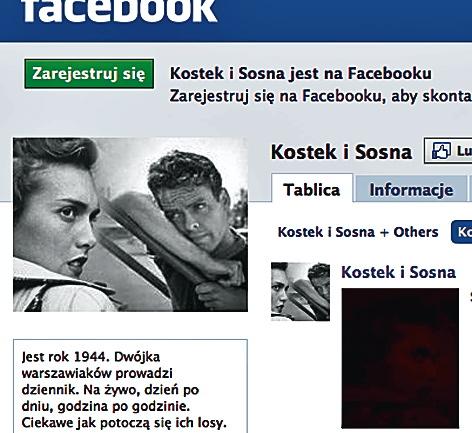
Task: Click the partially visible tab after Informacje
Action: [x=470, y=189]
